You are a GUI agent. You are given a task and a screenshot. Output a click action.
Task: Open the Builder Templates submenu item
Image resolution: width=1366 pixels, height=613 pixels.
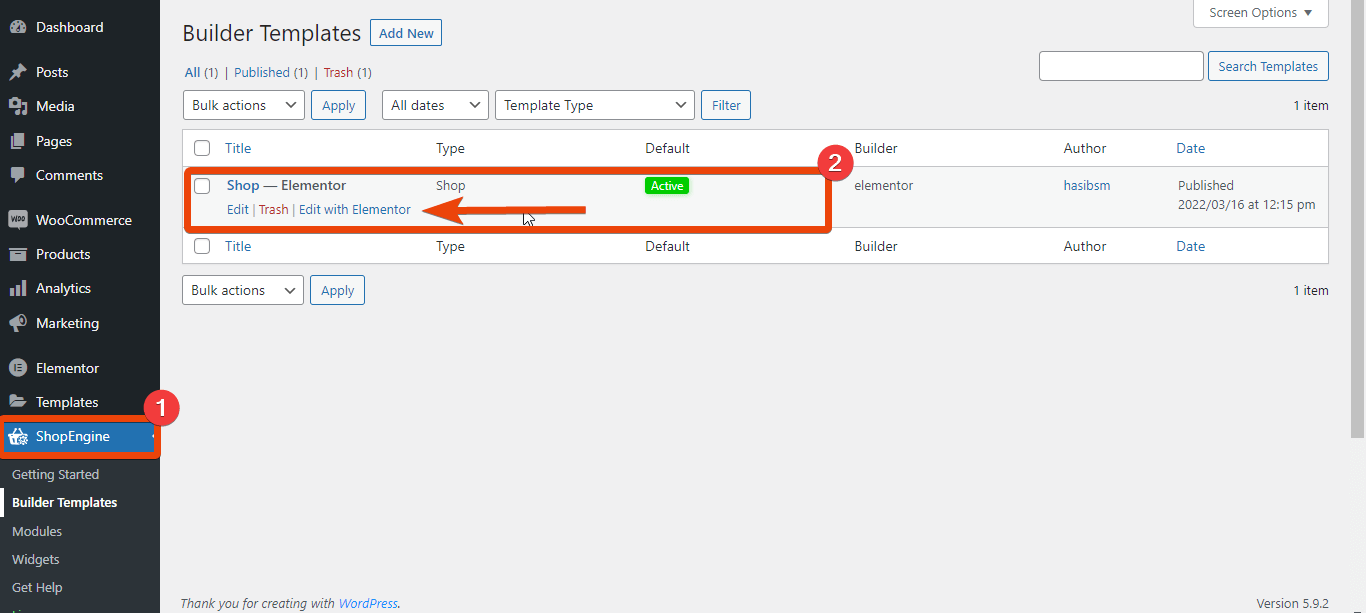64,502
